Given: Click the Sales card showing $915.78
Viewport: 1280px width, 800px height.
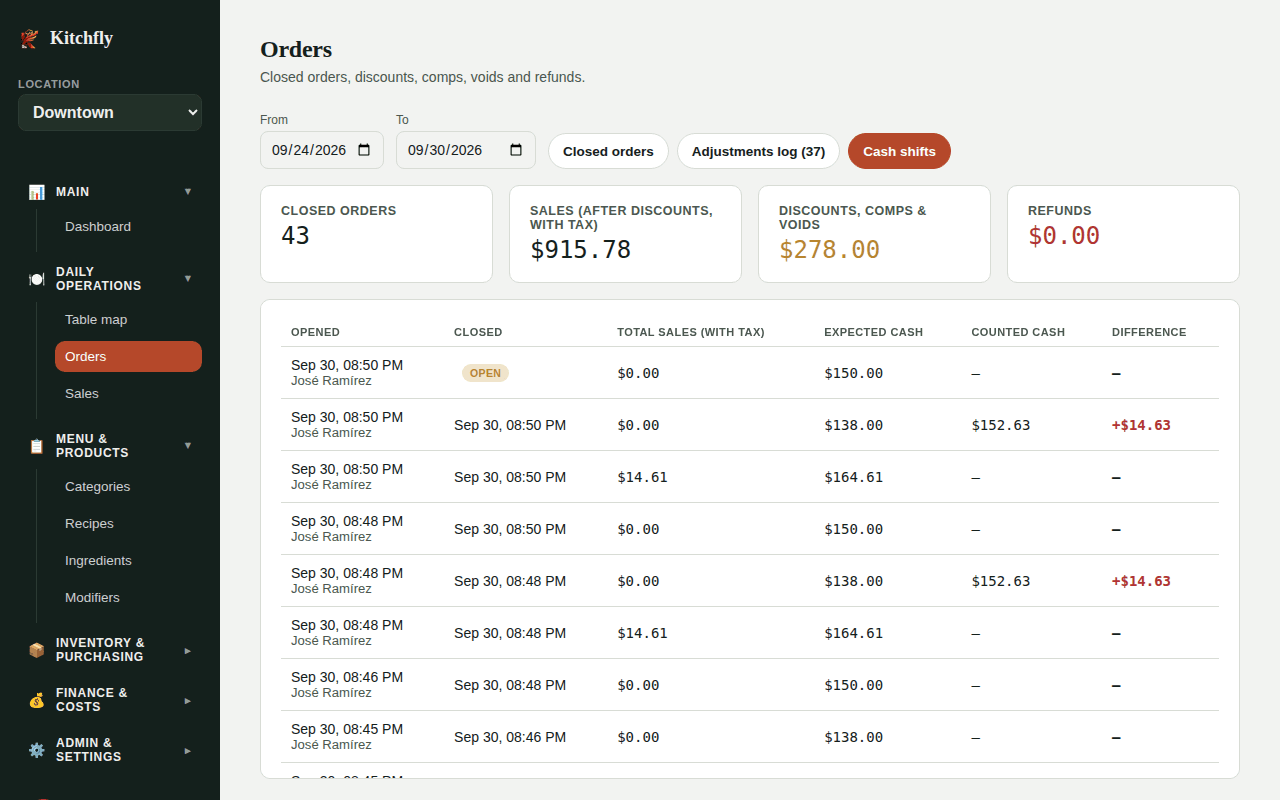Looking at the screenshot, I should [625, 234].
